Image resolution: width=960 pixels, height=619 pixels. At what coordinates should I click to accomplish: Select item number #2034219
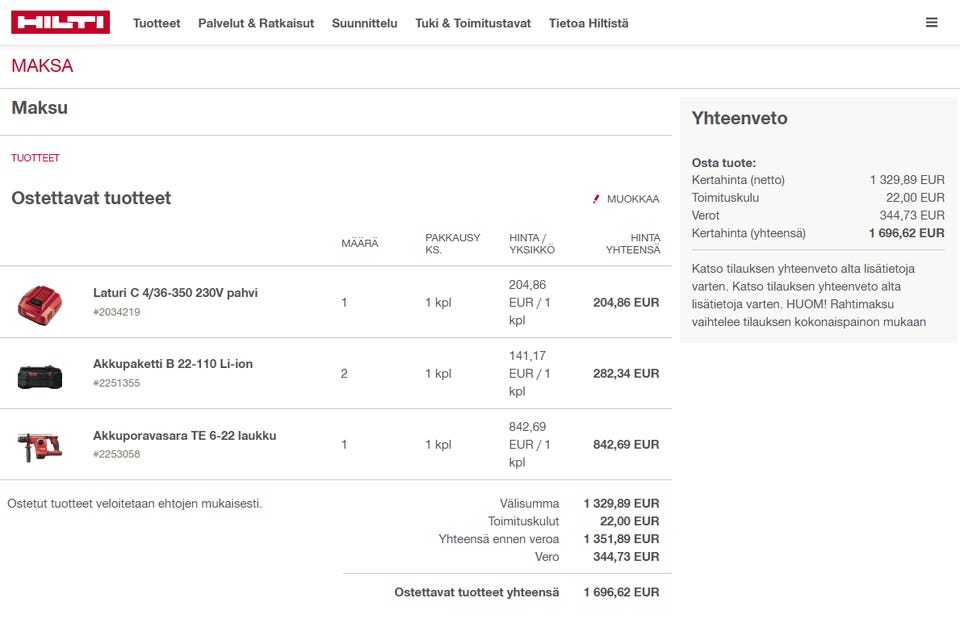coord(116,312)
